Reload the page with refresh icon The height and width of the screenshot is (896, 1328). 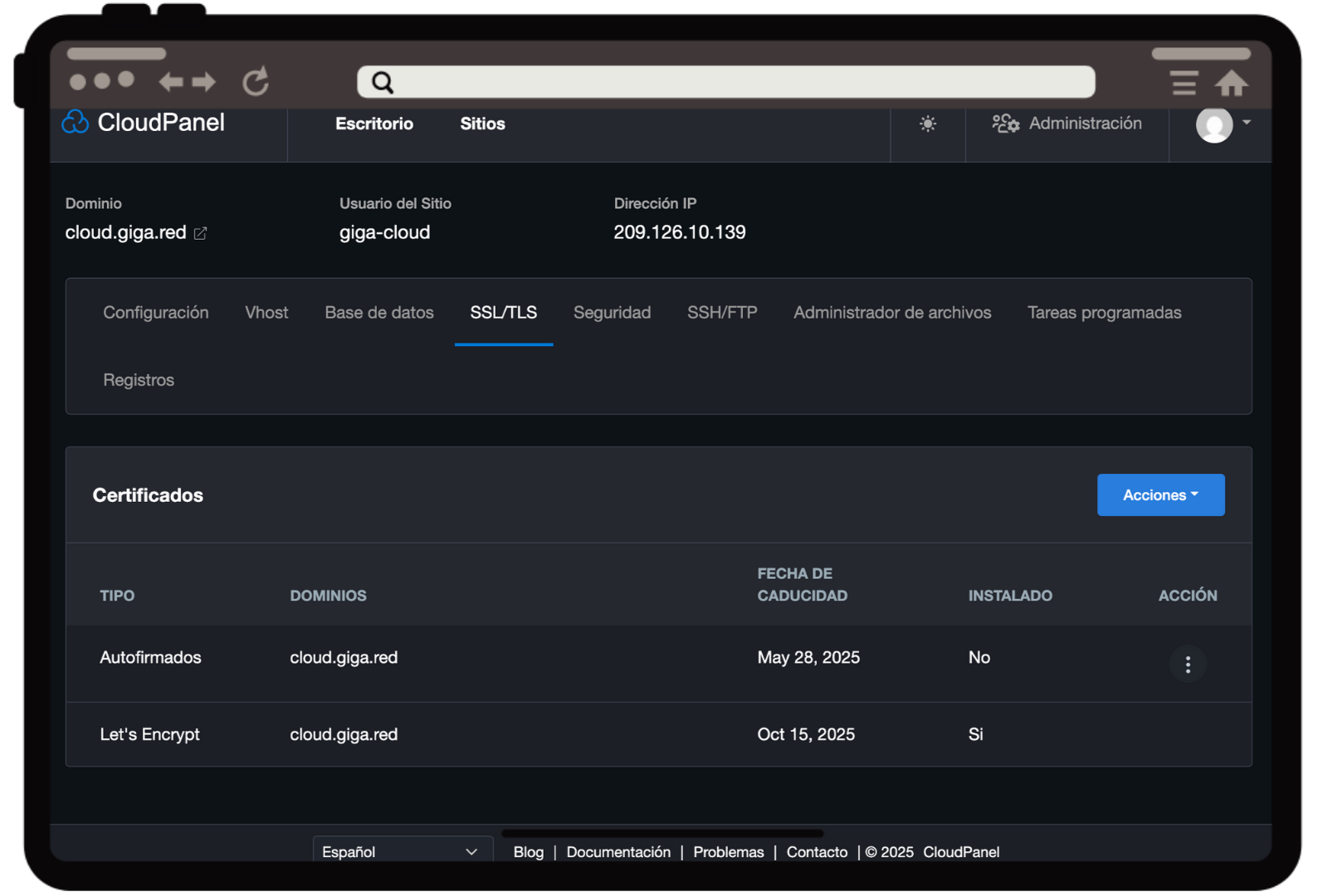point(256,81)
